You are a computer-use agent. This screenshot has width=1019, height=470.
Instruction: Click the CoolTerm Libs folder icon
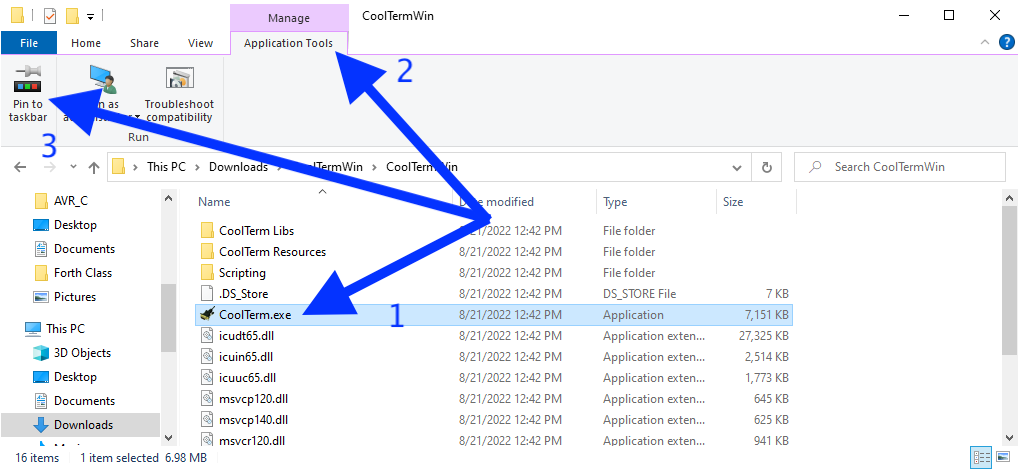click(x=207, y=231)
